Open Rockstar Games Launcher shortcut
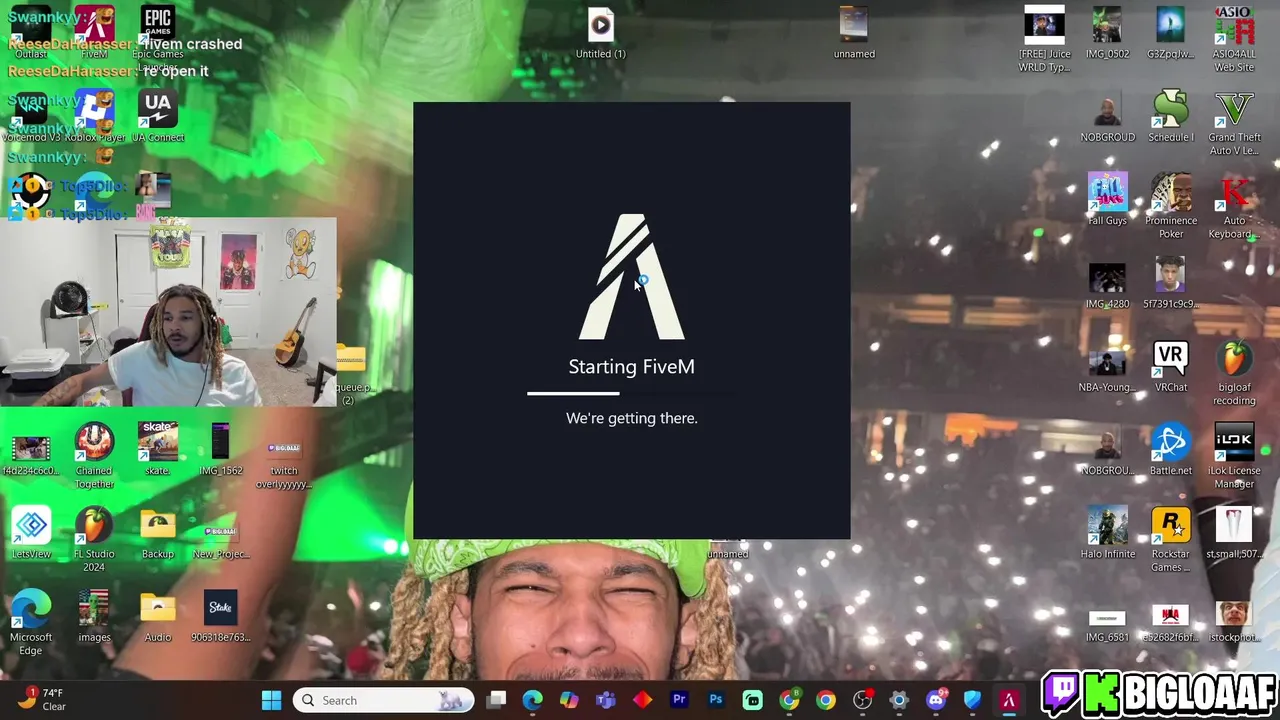Viewport: 1280px width, 720px height. (x=1170, y=540)
